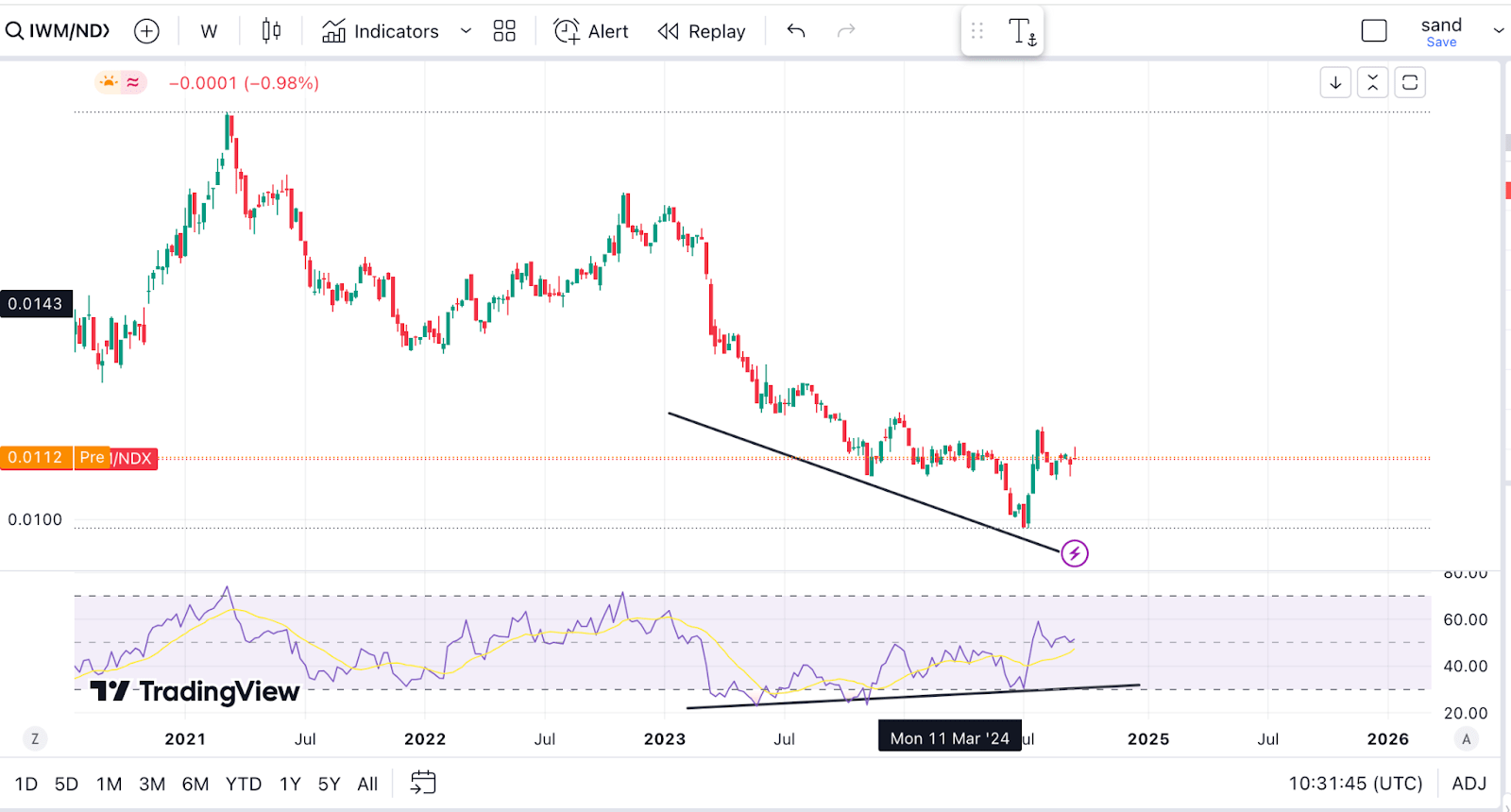Open the candlestick chart type selector
The width and height of the screenshot is (1511, 812).
[271, 31]
